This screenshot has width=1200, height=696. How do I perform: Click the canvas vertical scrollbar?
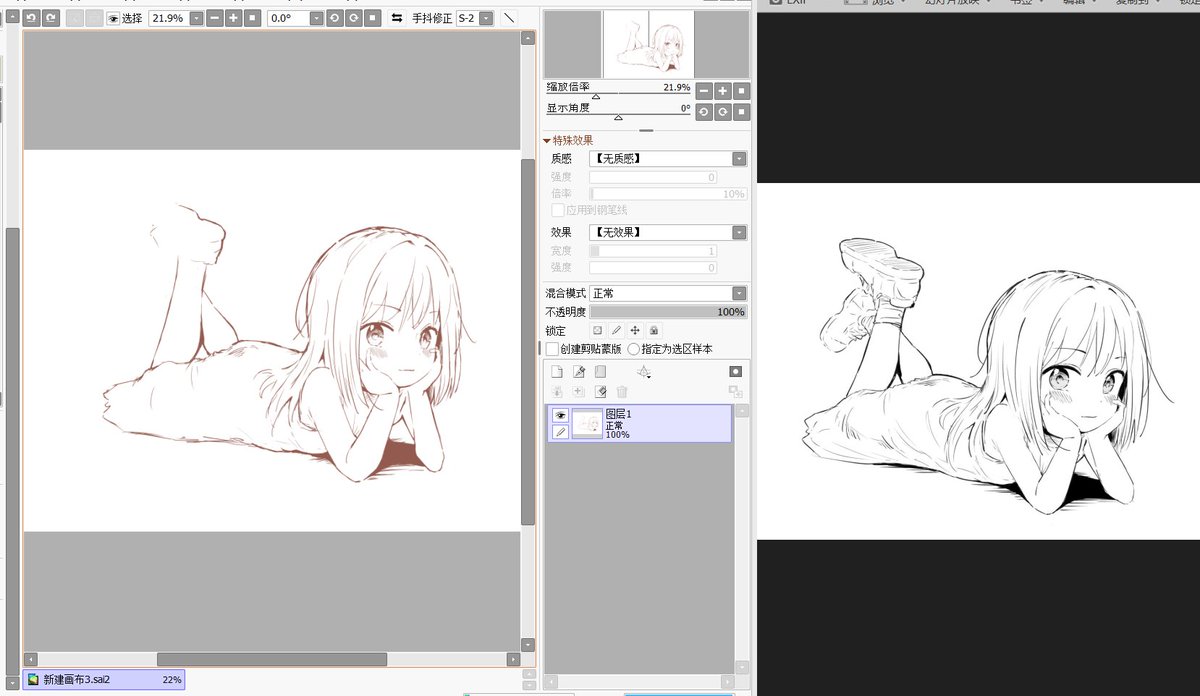(528, 340)
